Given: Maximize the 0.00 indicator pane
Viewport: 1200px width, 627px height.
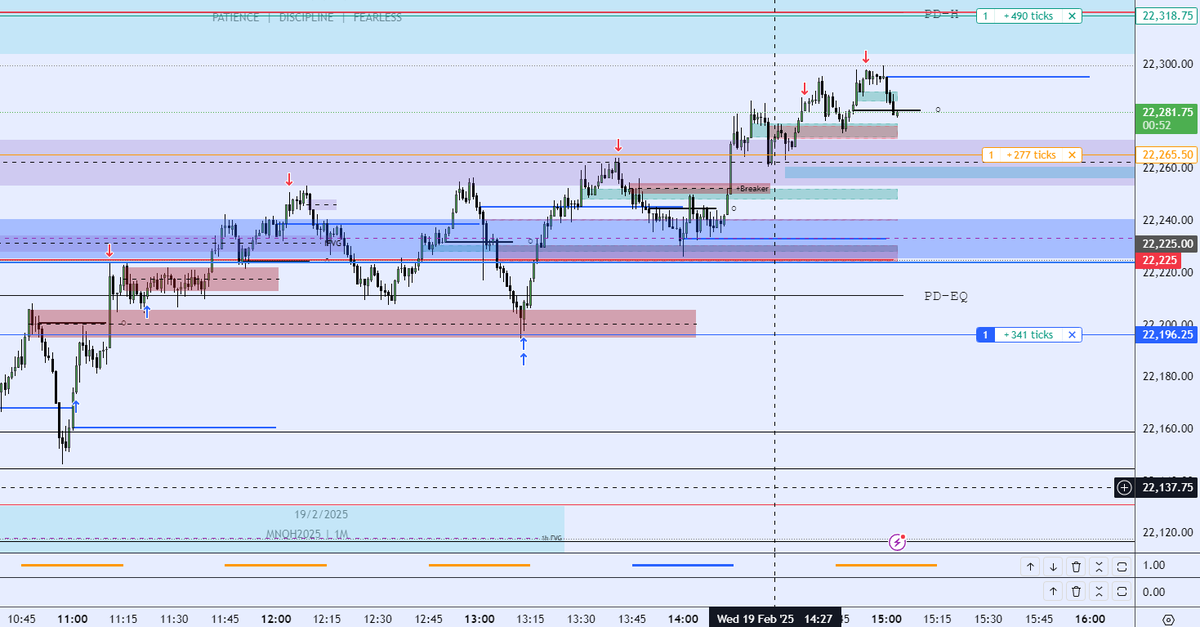Looking at the screenshot, I should click(x=1122, y=591).
